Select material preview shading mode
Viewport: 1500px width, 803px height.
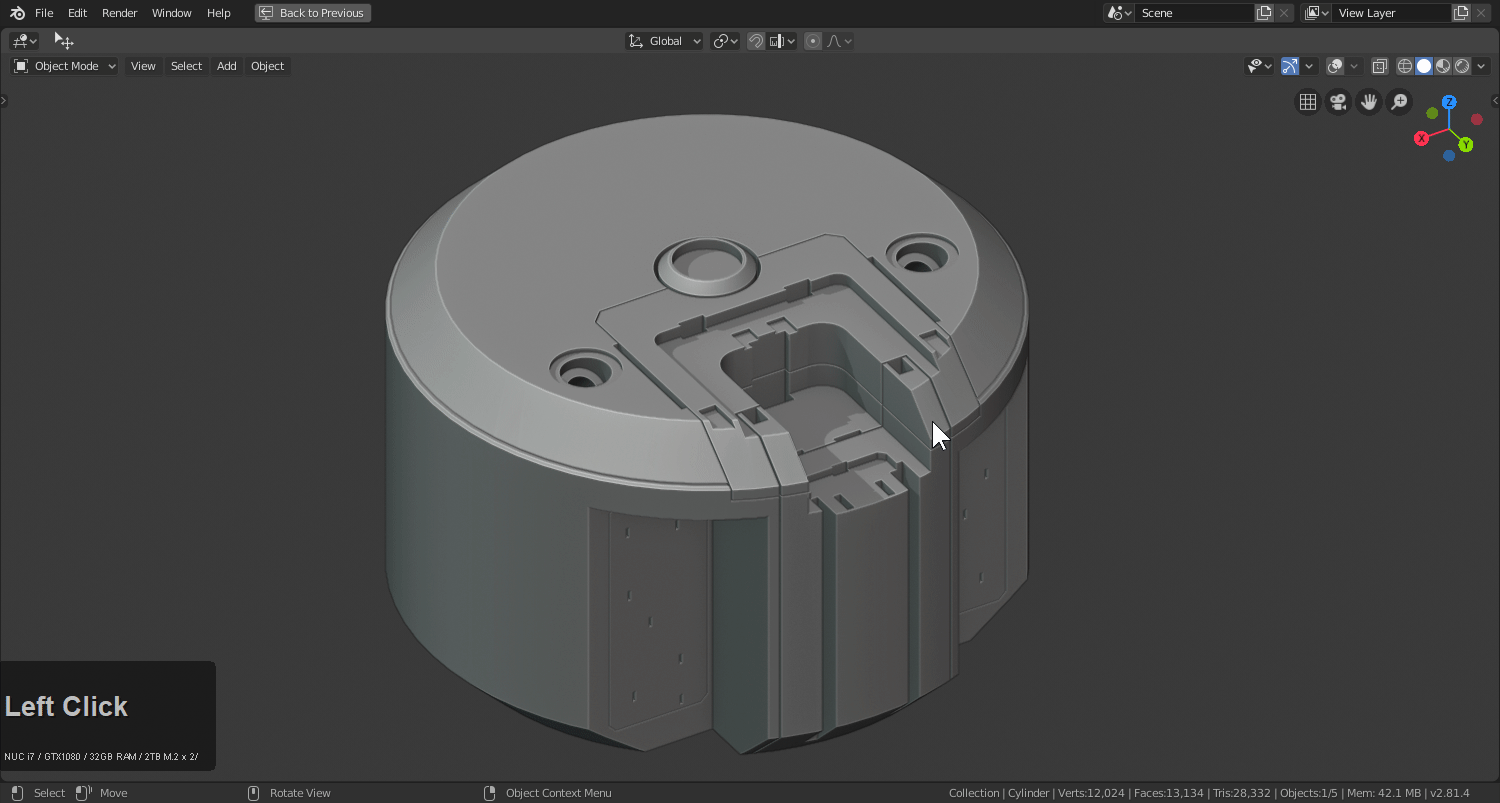(x=1443, y=66)
